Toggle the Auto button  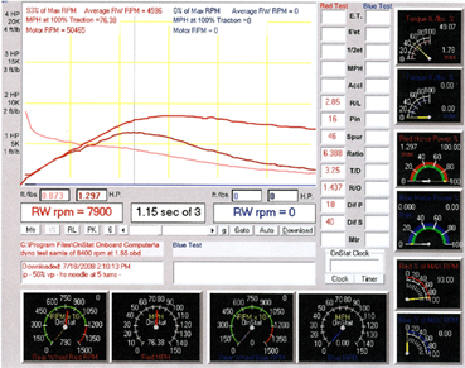[x=266, y=230]
